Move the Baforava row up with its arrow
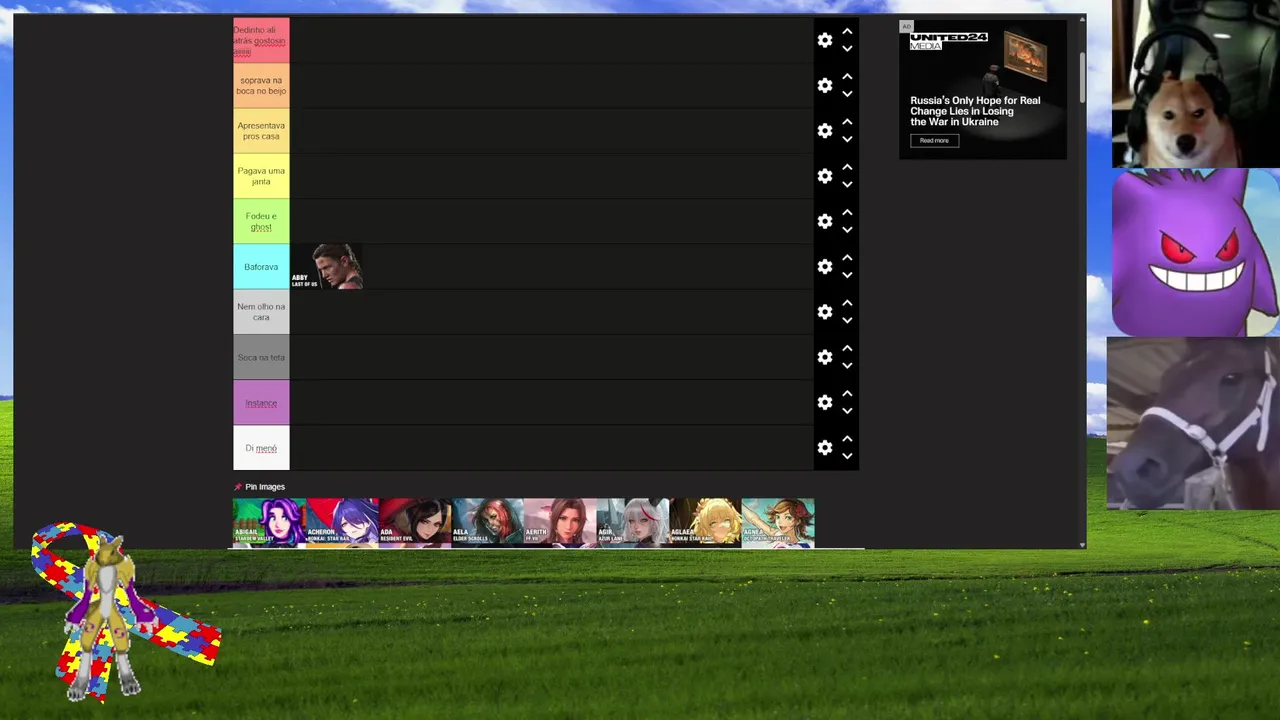This screenshot has width=1280, height=720. pyautogui.click(x=847, y=258)
